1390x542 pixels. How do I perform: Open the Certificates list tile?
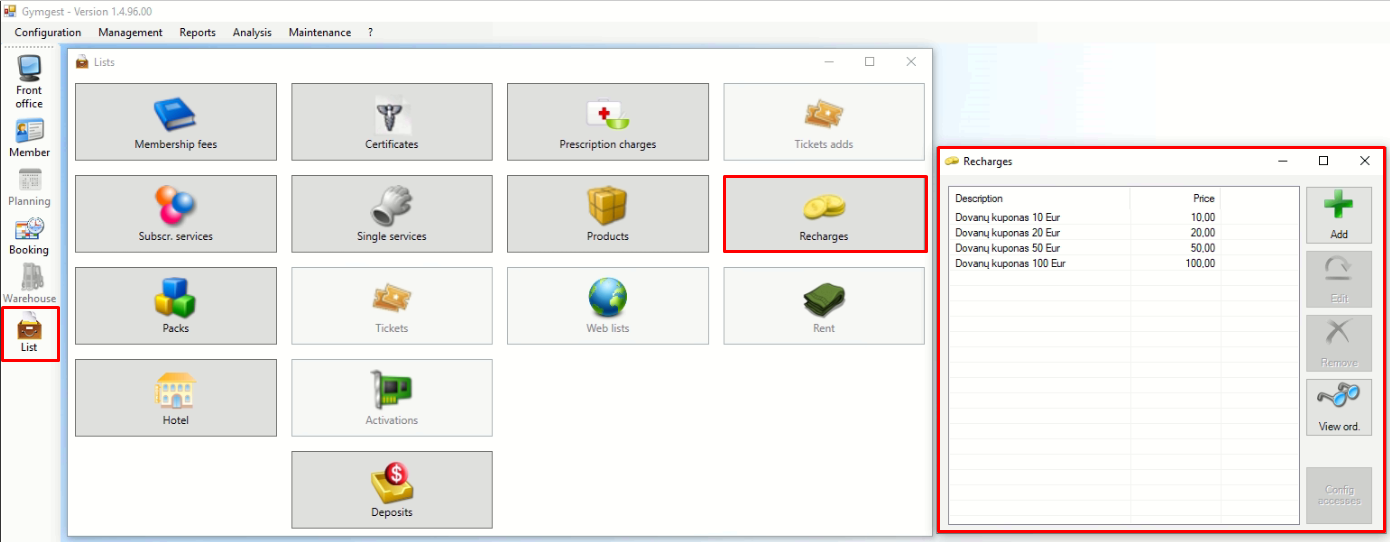click(392, 122)
